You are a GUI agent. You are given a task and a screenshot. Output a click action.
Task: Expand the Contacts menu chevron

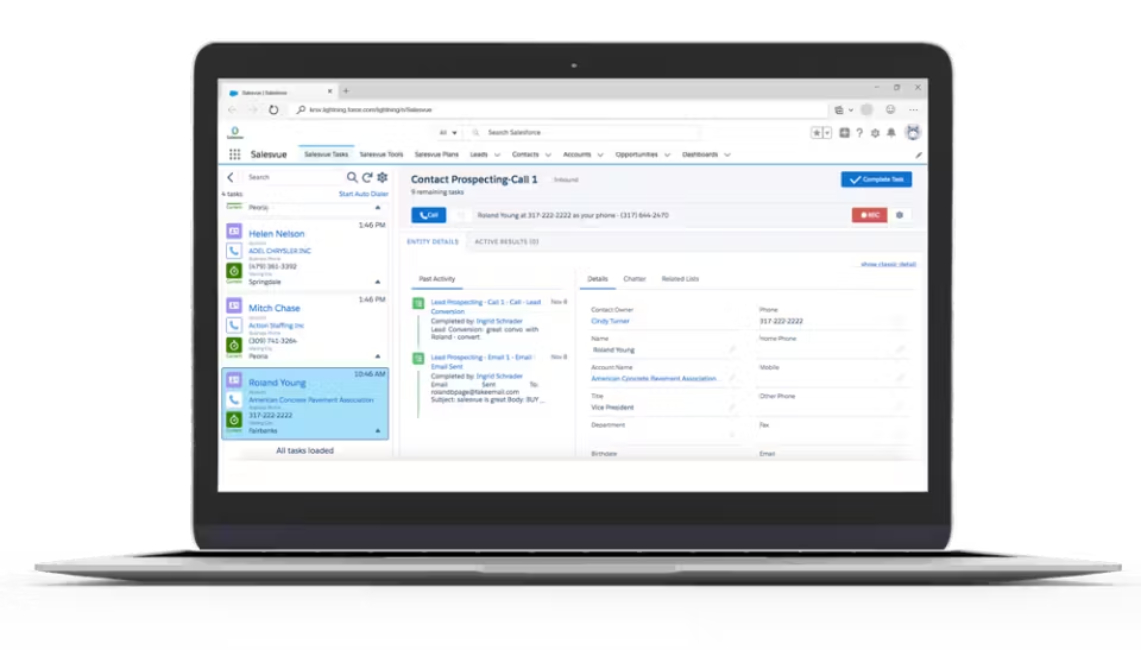(x=548, y=155)
